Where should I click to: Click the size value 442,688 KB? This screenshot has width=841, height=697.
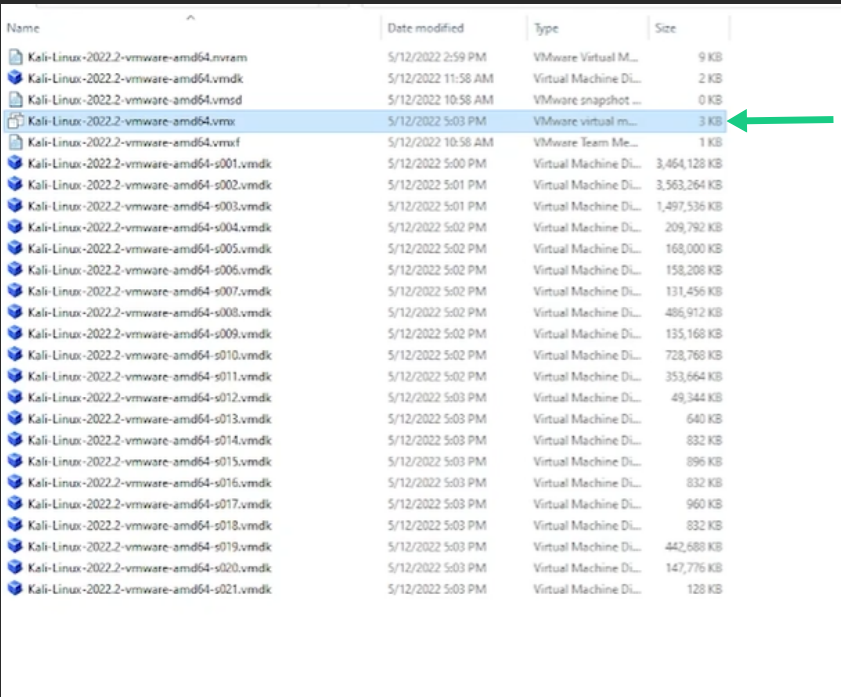click(x=693, y=547)
